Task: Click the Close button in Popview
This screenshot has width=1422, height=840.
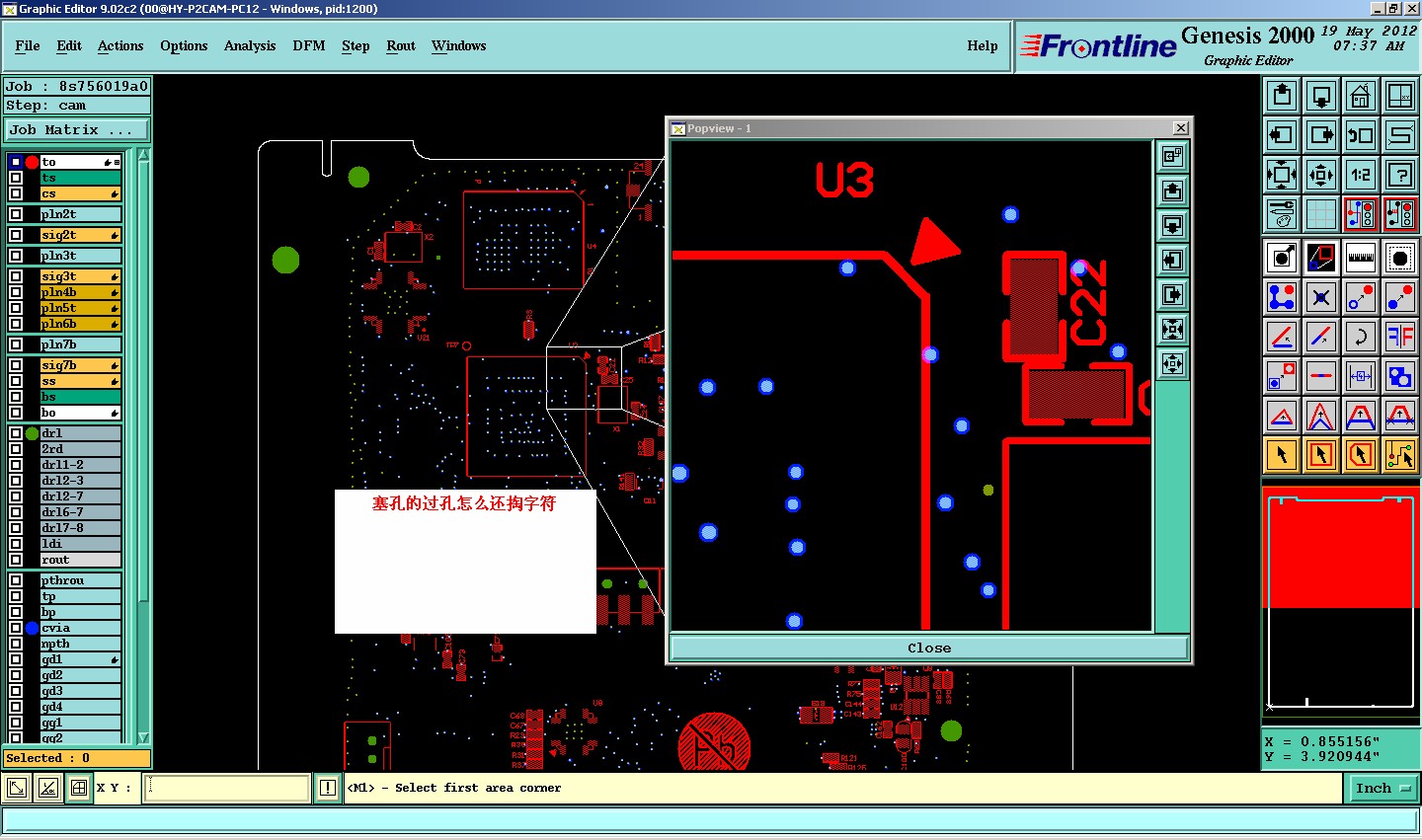Action: (x=929, y=648)
